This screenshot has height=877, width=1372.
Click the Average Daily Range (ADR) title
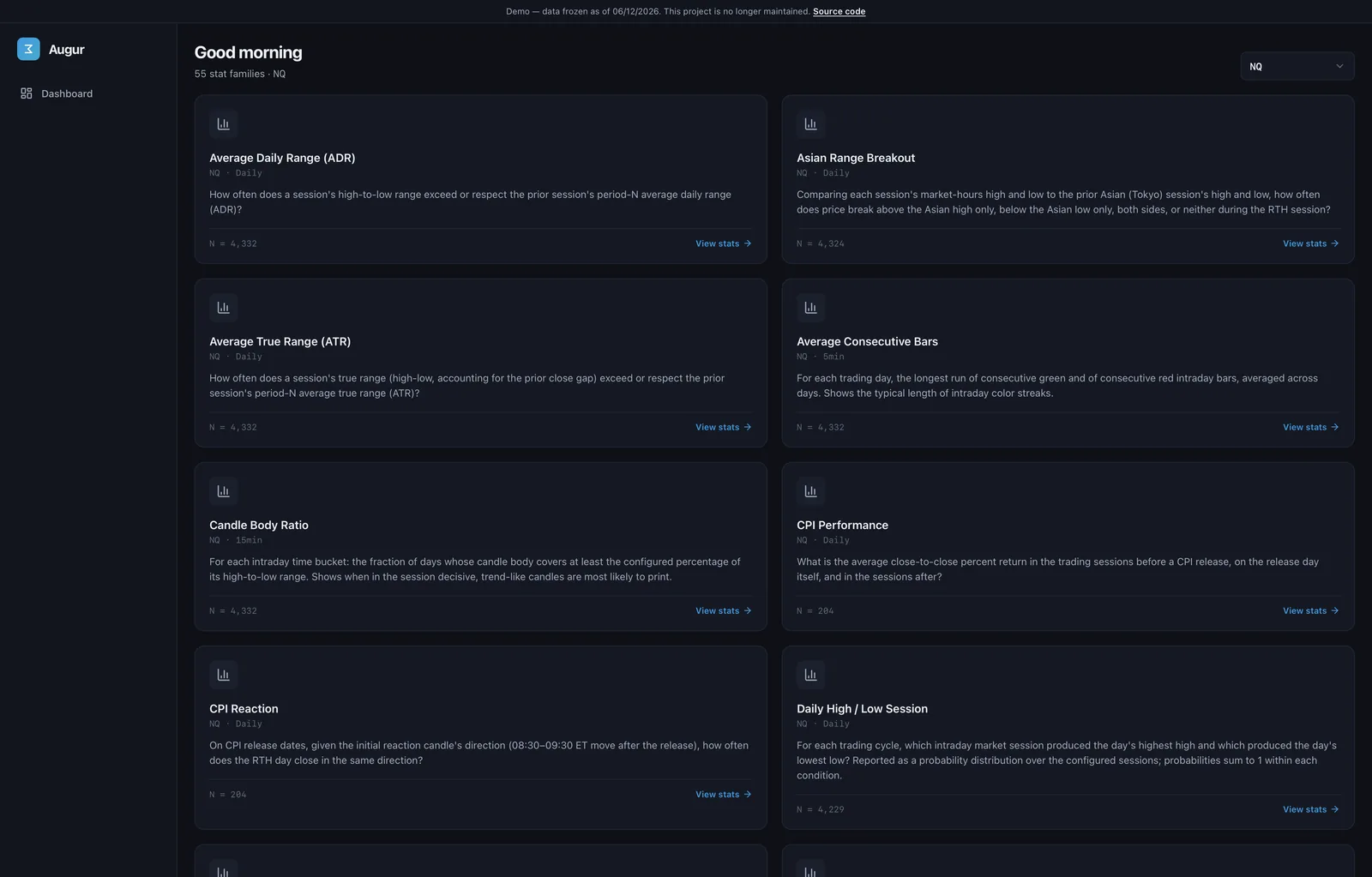coord(282,158)
